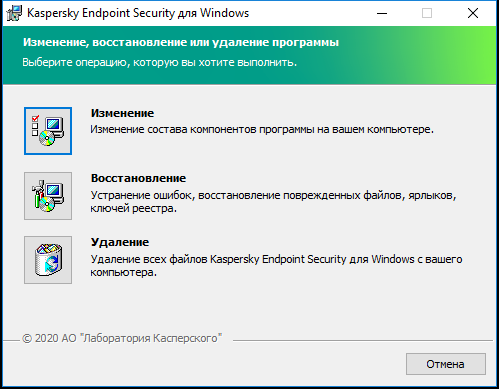Open the installer icon in title bar
The image size is (499, 389).
(14, 13)
